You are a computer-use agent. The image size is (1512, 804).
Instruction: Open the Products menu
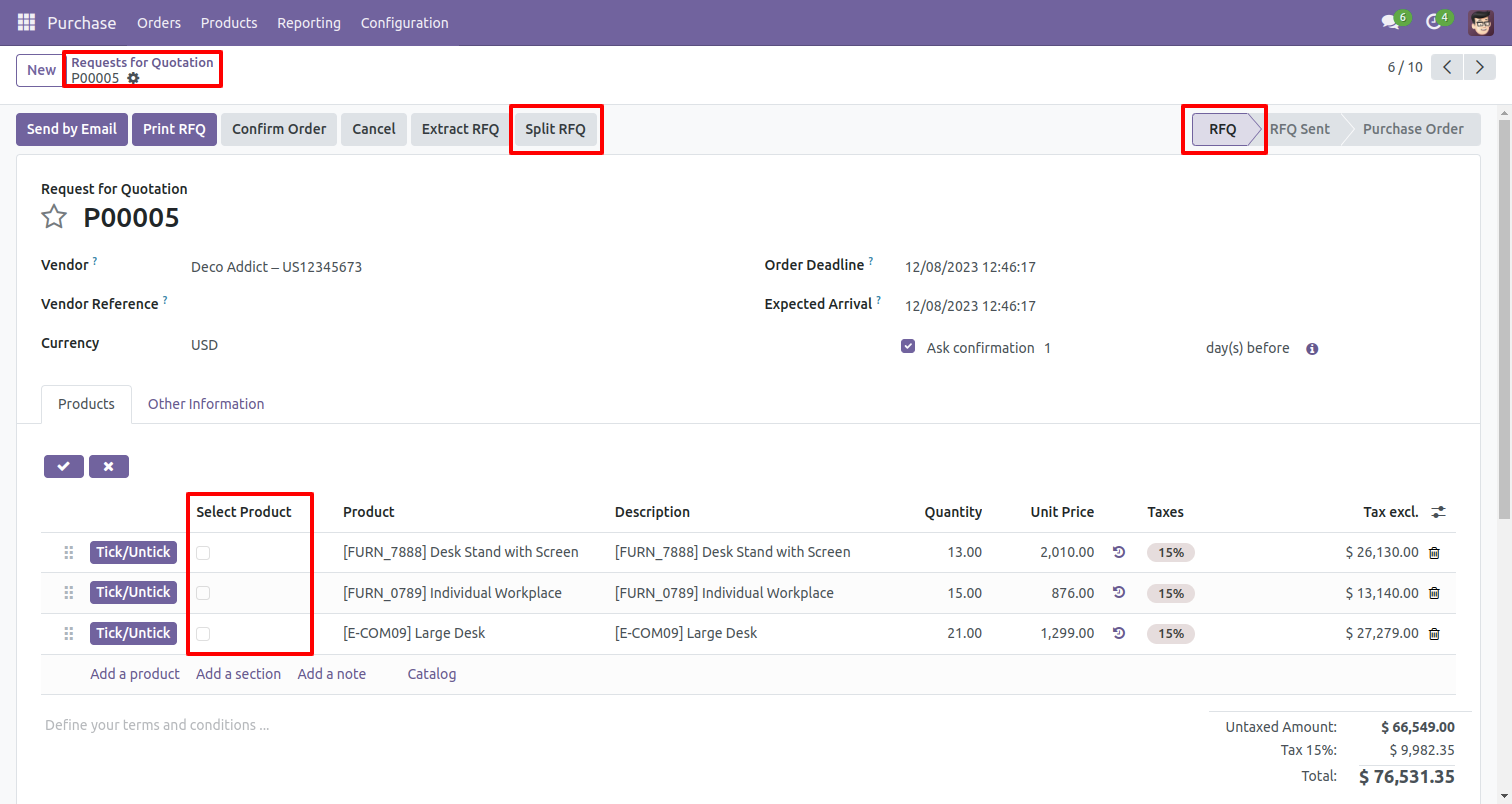[x=229, y=22]
